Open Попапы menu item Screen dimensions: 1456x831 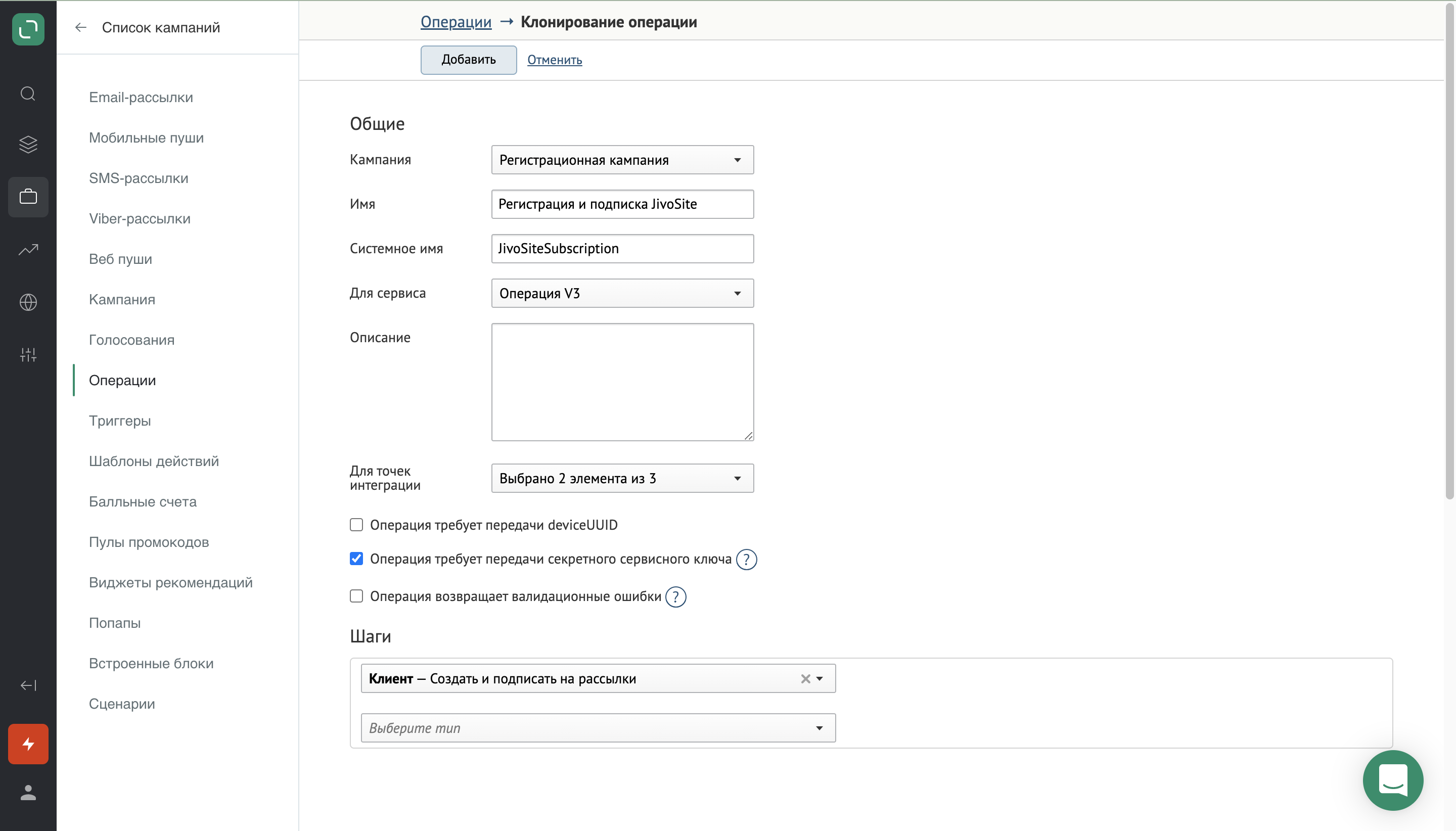click(115, 623)
